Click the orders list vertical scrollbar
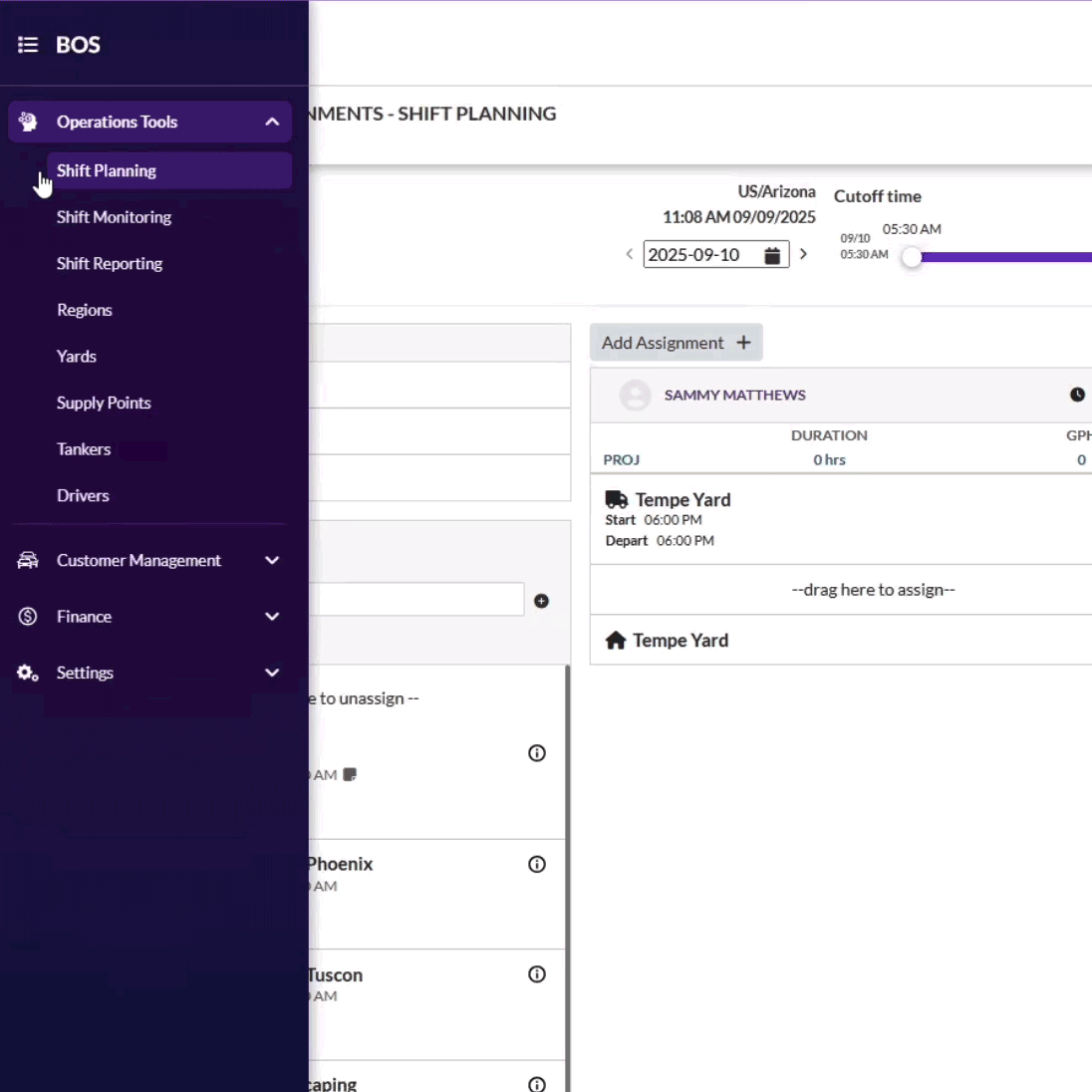The height and width of the screenshot is (1092, 1092). pos(568,878)
